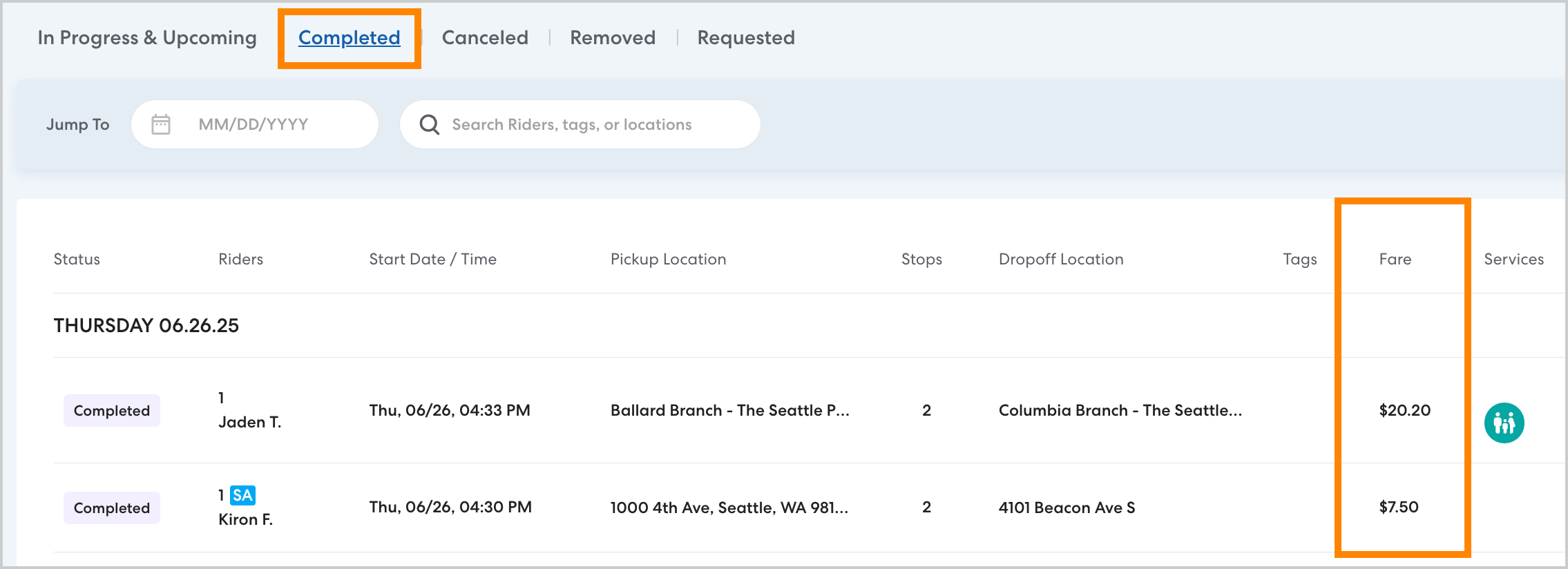Open rider Kiron F. ride details
1568x569 pixels.
(x=246, y=519)
